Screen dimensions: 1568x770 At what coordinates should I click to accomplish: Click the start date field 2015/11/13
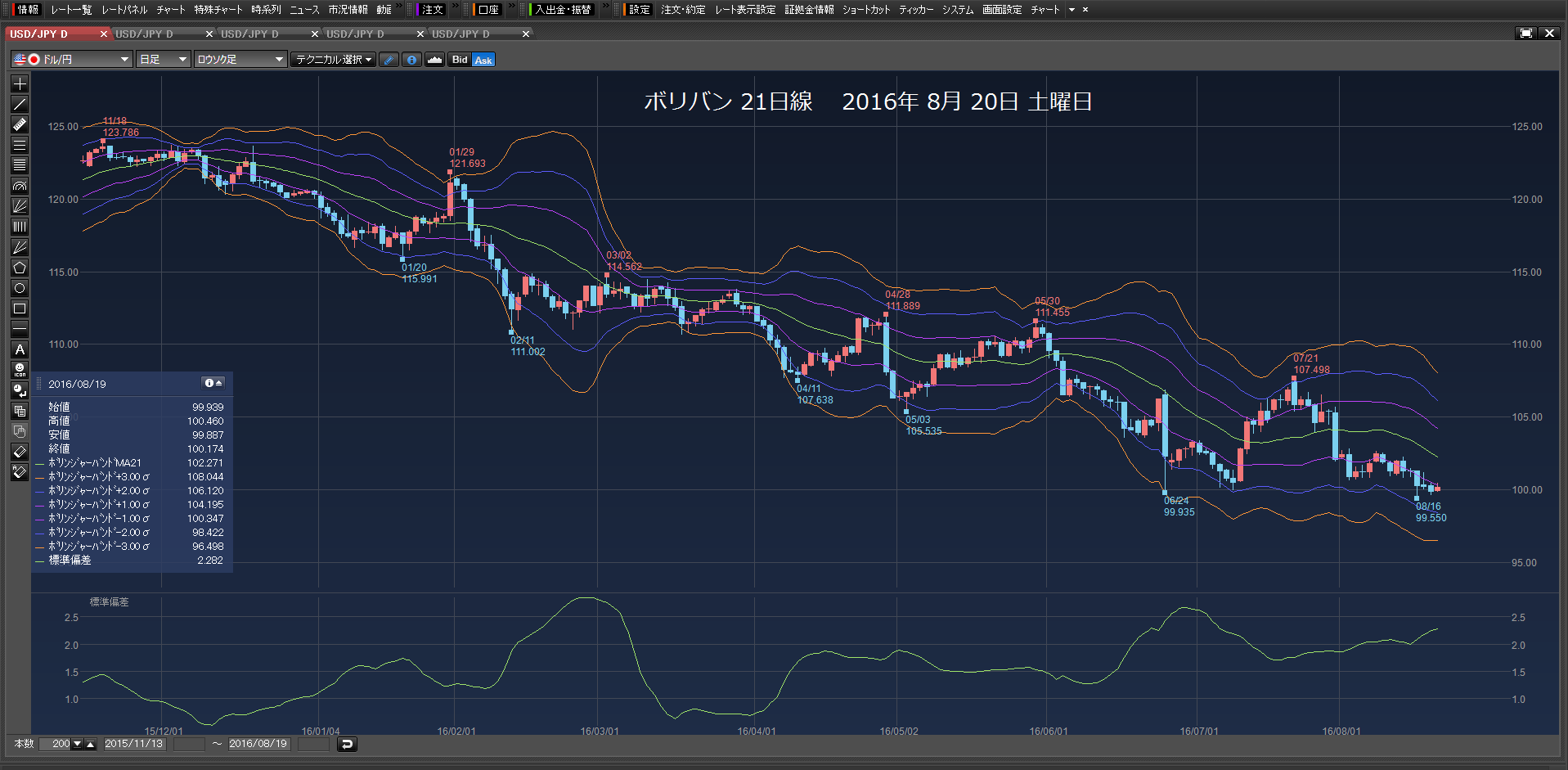point(134,744)
